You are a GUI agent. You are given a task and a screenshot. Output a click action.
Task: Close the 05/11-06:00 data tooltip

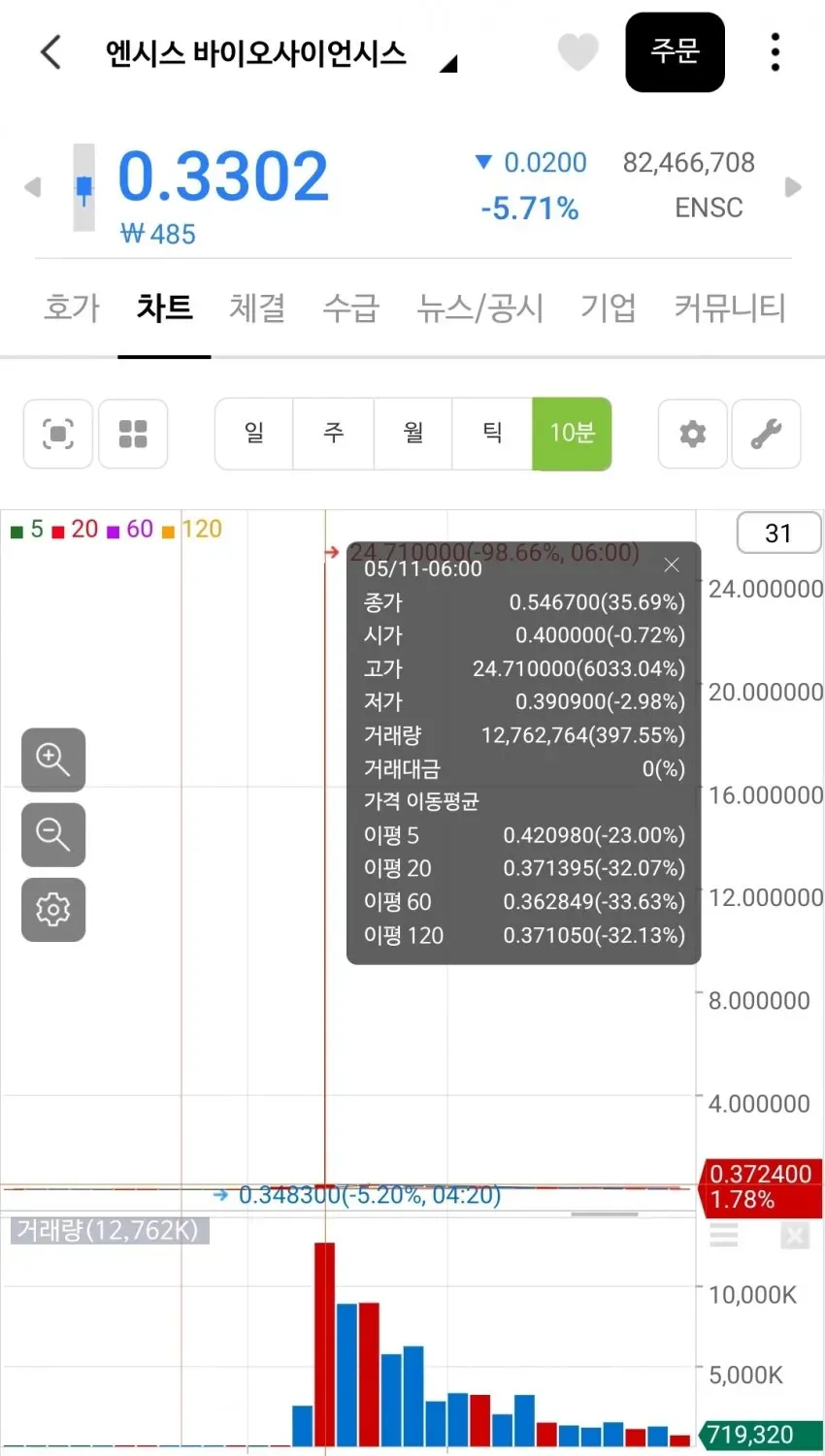tap(672, 565)
